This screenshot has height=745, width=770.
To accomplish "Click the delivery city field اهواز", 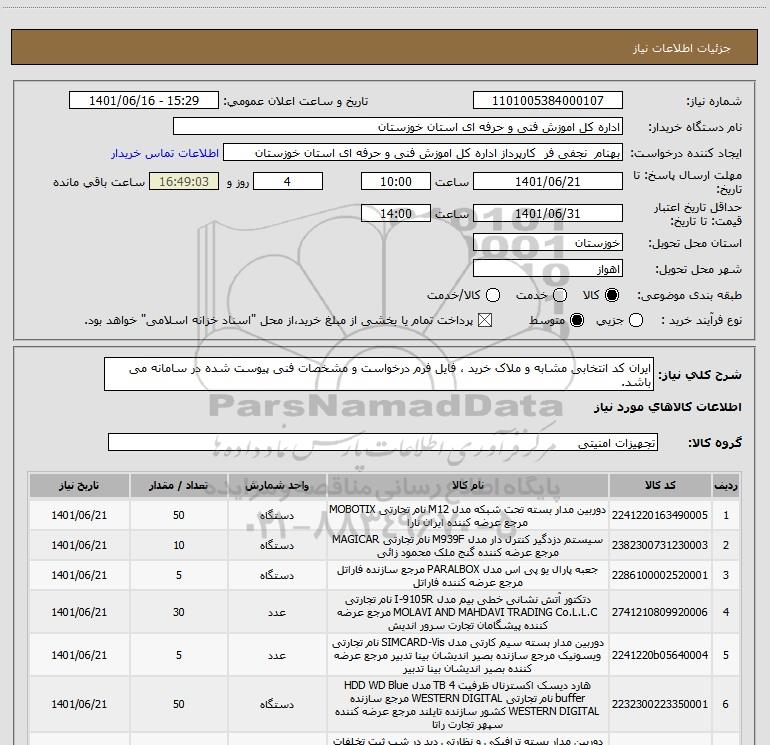I will point(548,269).
